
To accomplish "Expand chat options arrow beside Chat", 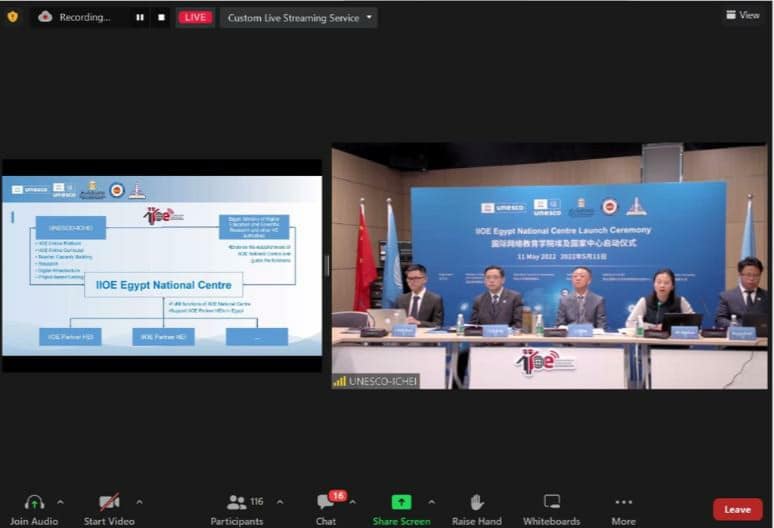I will [352, 502].
